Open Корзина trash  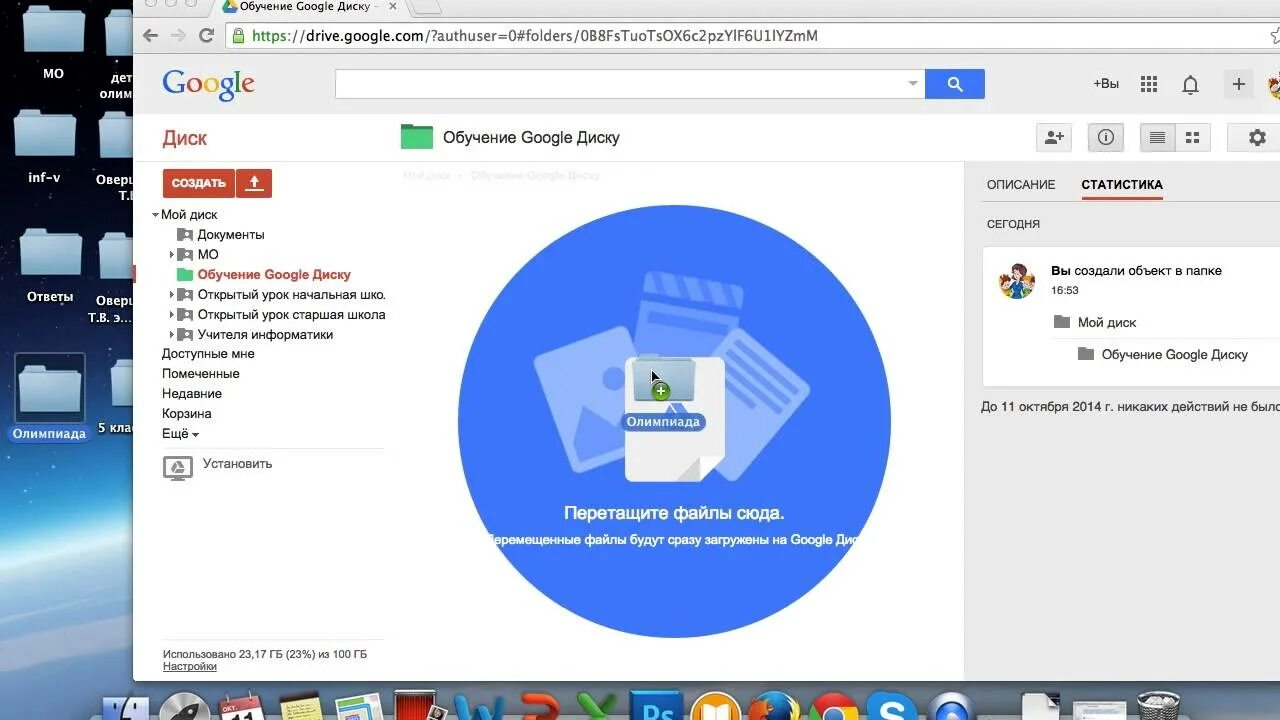[x=187, y=414]
